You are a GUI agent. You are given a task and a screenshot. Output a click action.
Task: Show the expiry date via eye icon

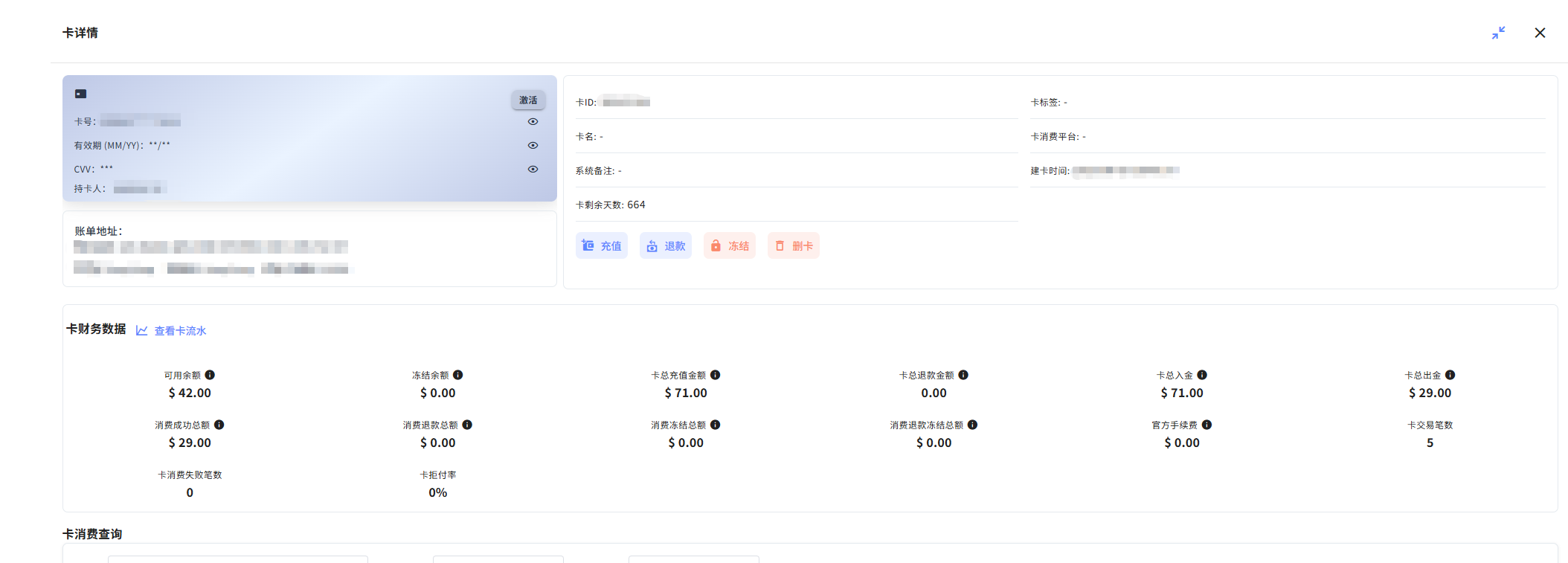point(533,146)
